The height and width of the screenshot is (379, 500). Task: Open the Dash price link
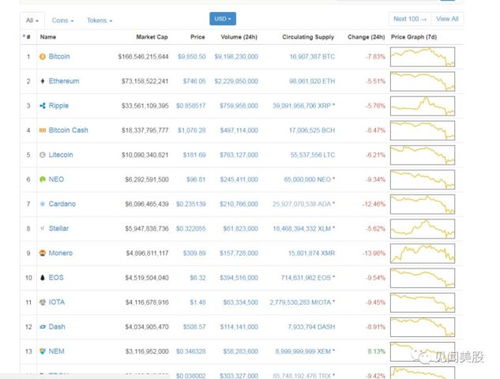[x=194, y=327]
